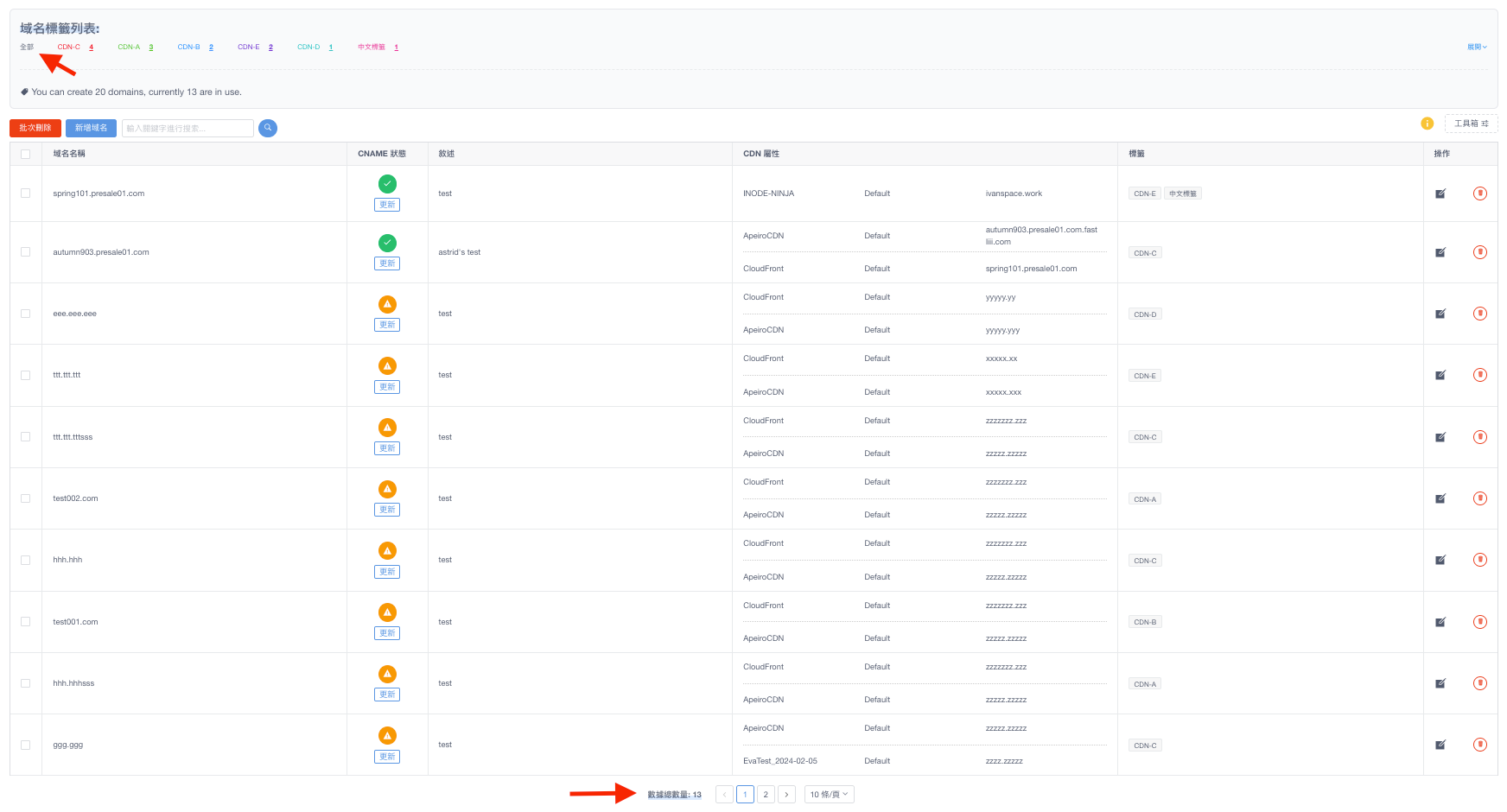The width and height of the screenshot is (1507, 812).
Task: Select the test001.com row checkbox
Action: [x=26, y=622]
